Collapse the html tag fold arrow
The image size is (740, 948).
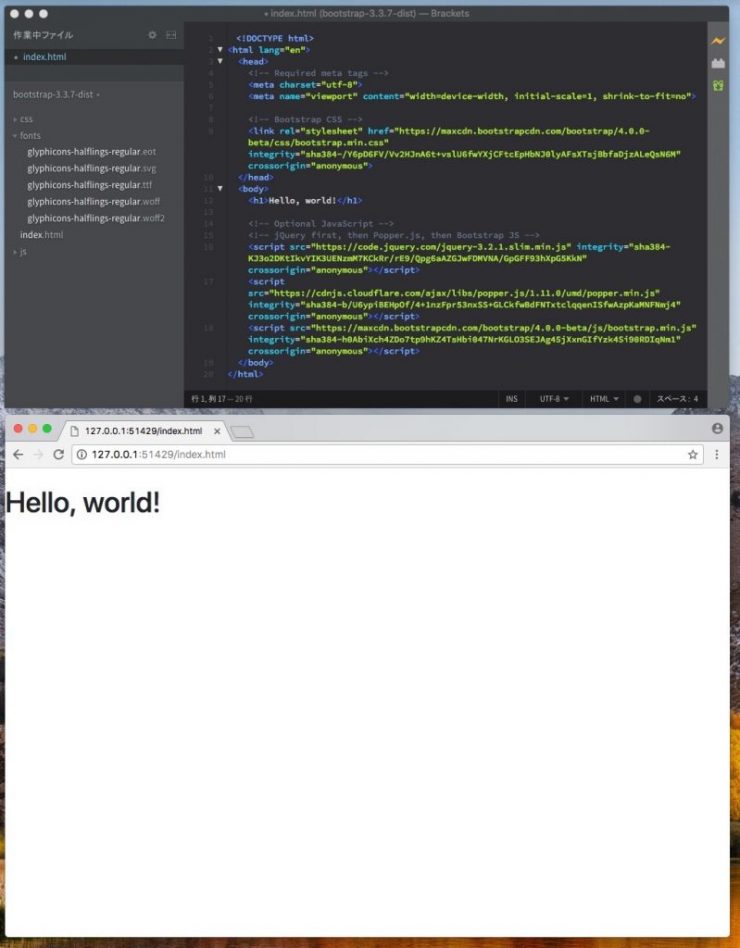(220, 49)
